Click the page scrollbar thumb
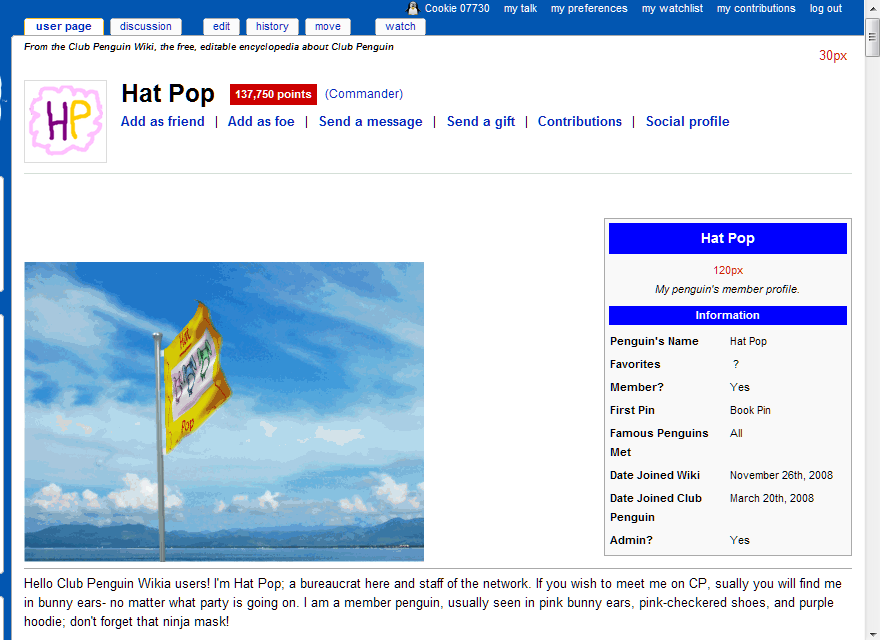Image resolution: width=880 pixels, height=640 pixels. click(872, 37)
